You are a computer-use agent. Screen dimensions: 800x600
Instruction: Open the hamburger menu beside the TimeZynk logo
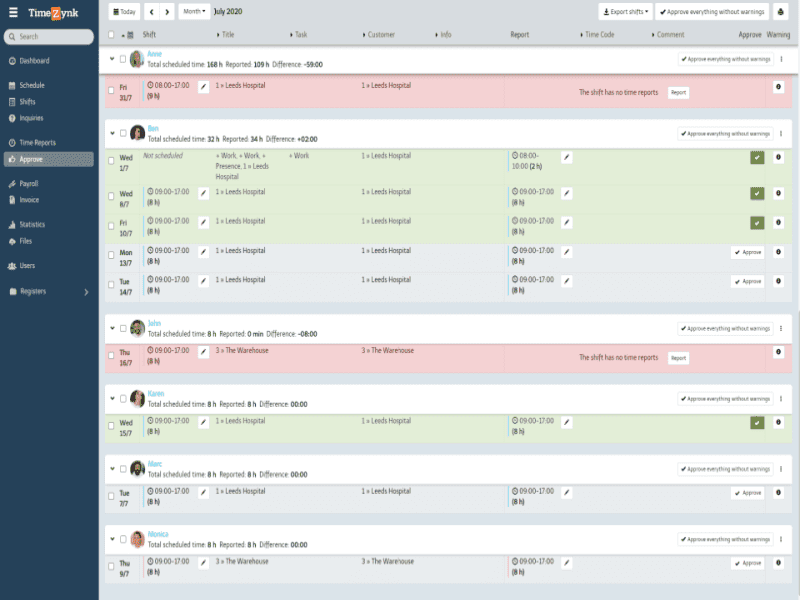[x=13, y=12]
